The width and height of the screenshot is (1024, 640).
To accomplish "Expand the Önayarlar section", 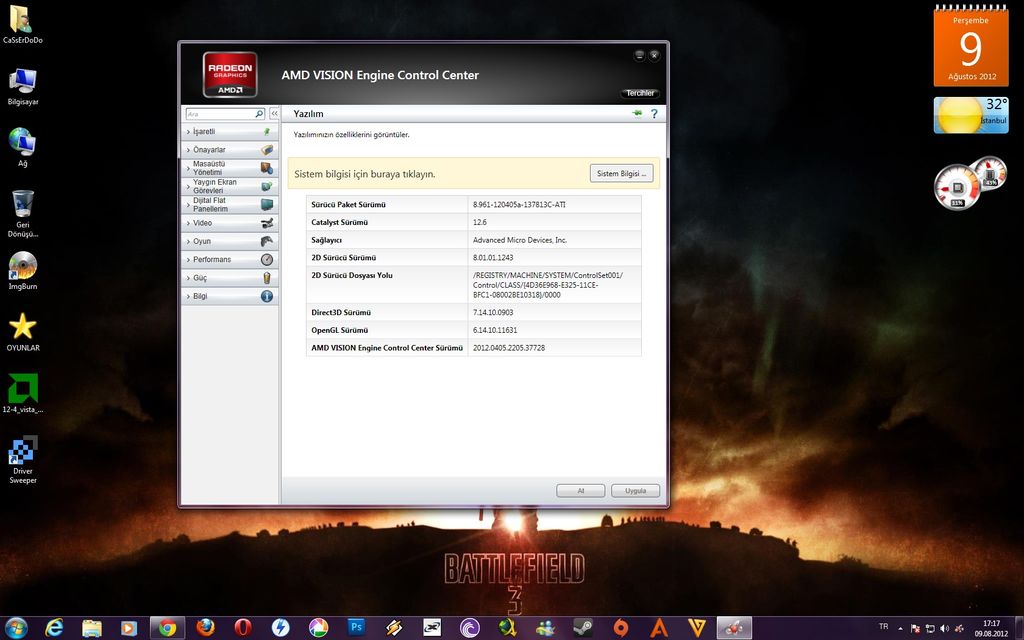I will click(x=230, y=150).
